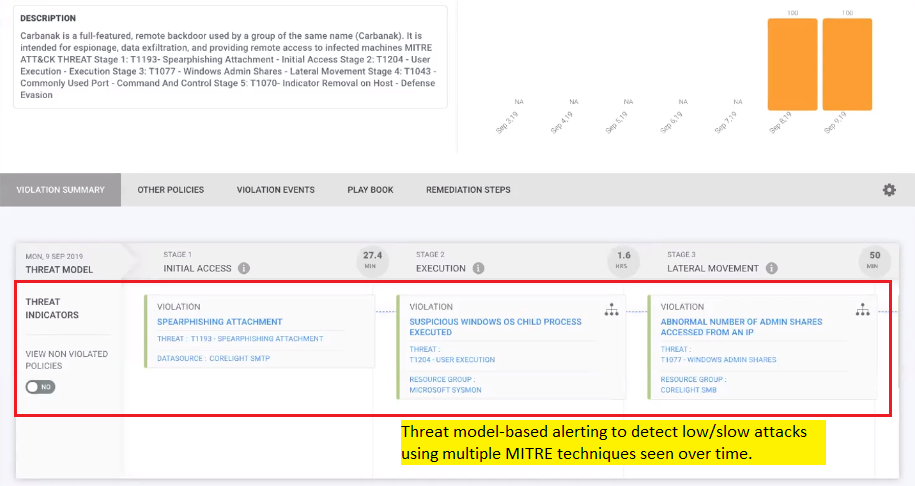Switch to the Other Policies tab

coord(170,190)
